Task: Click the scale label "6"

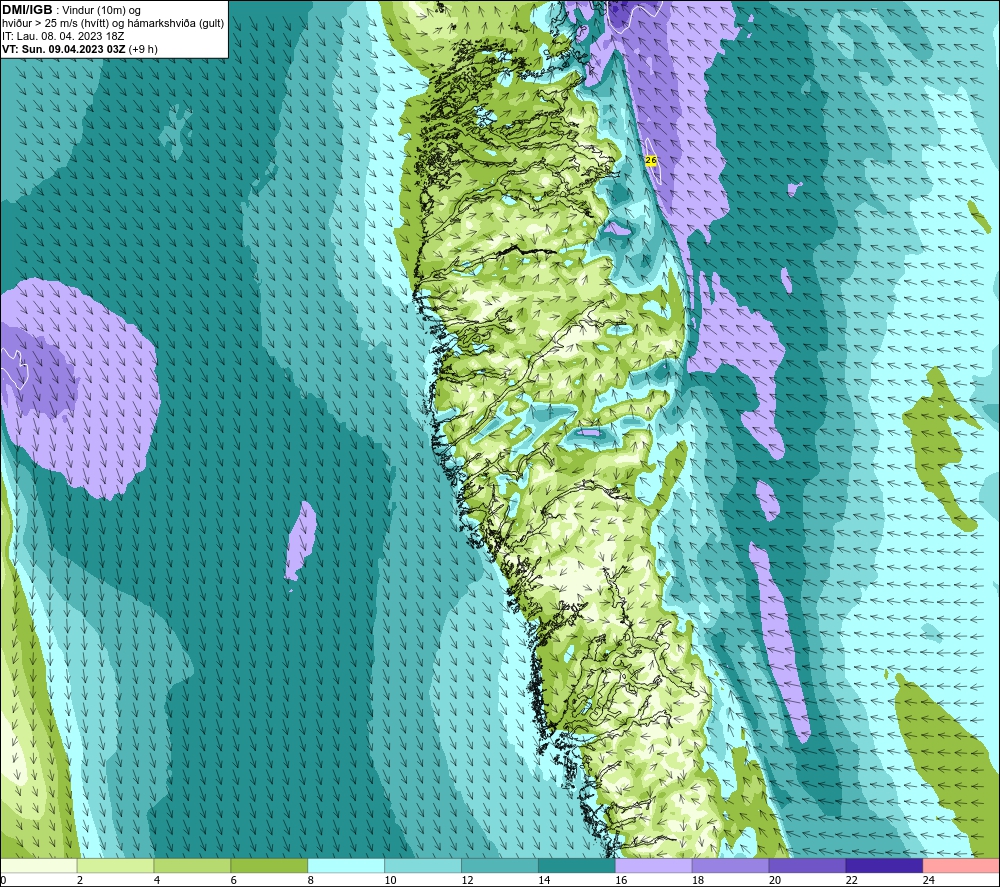Action: (233, 880)
